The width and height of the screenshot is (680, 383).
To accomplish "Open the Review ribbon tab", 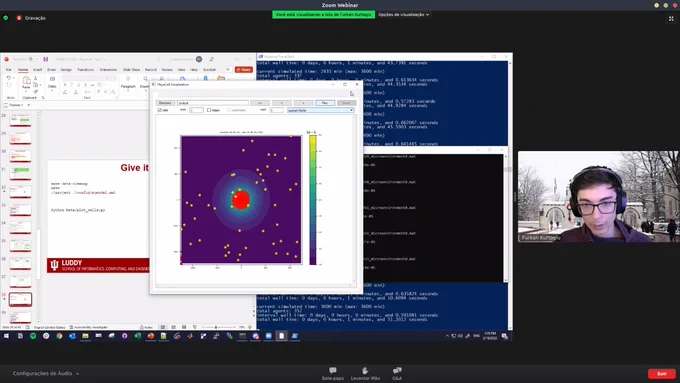I will pyautogui.click(x=167, y=69).
